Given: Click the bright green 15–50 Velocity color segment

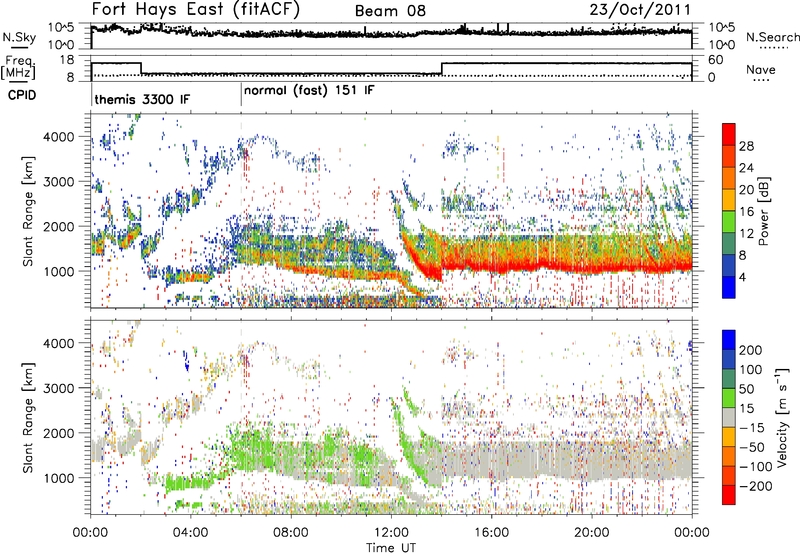Looking at the screenshot, I should click(729, 398).
